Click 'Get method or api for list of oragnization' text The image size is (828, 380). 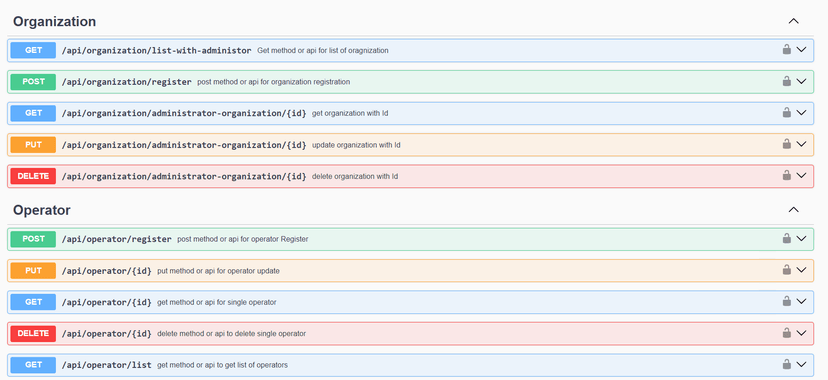click(x=323, y=51)
